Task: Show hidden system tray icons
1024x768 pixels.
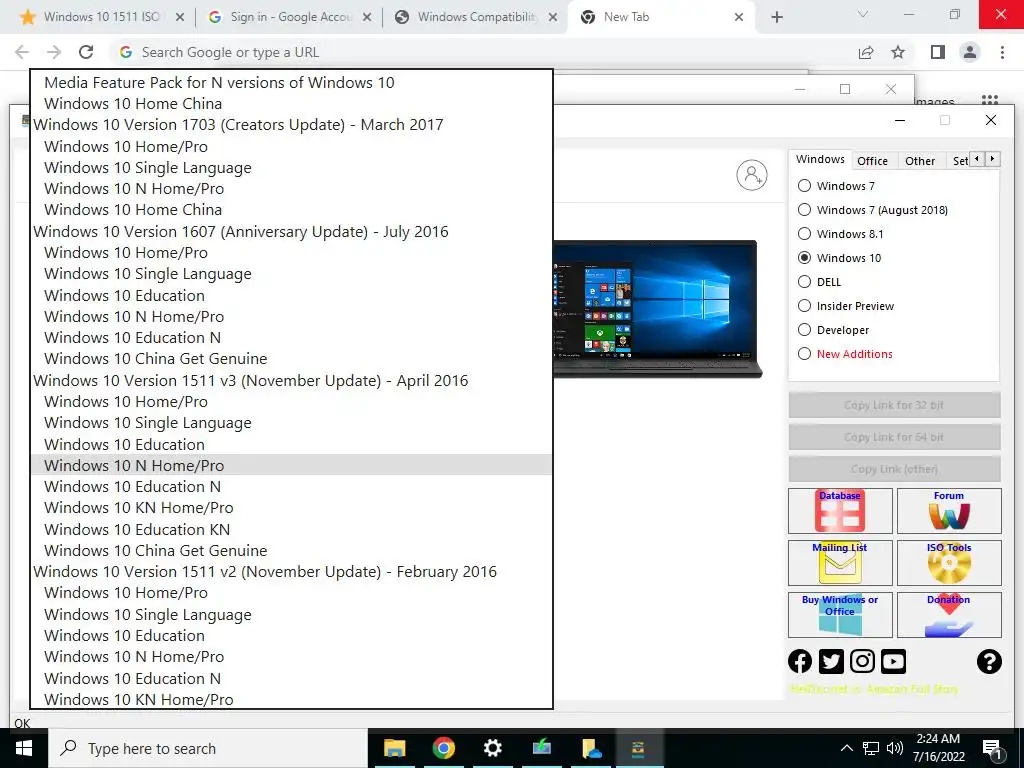Action: 846,748
